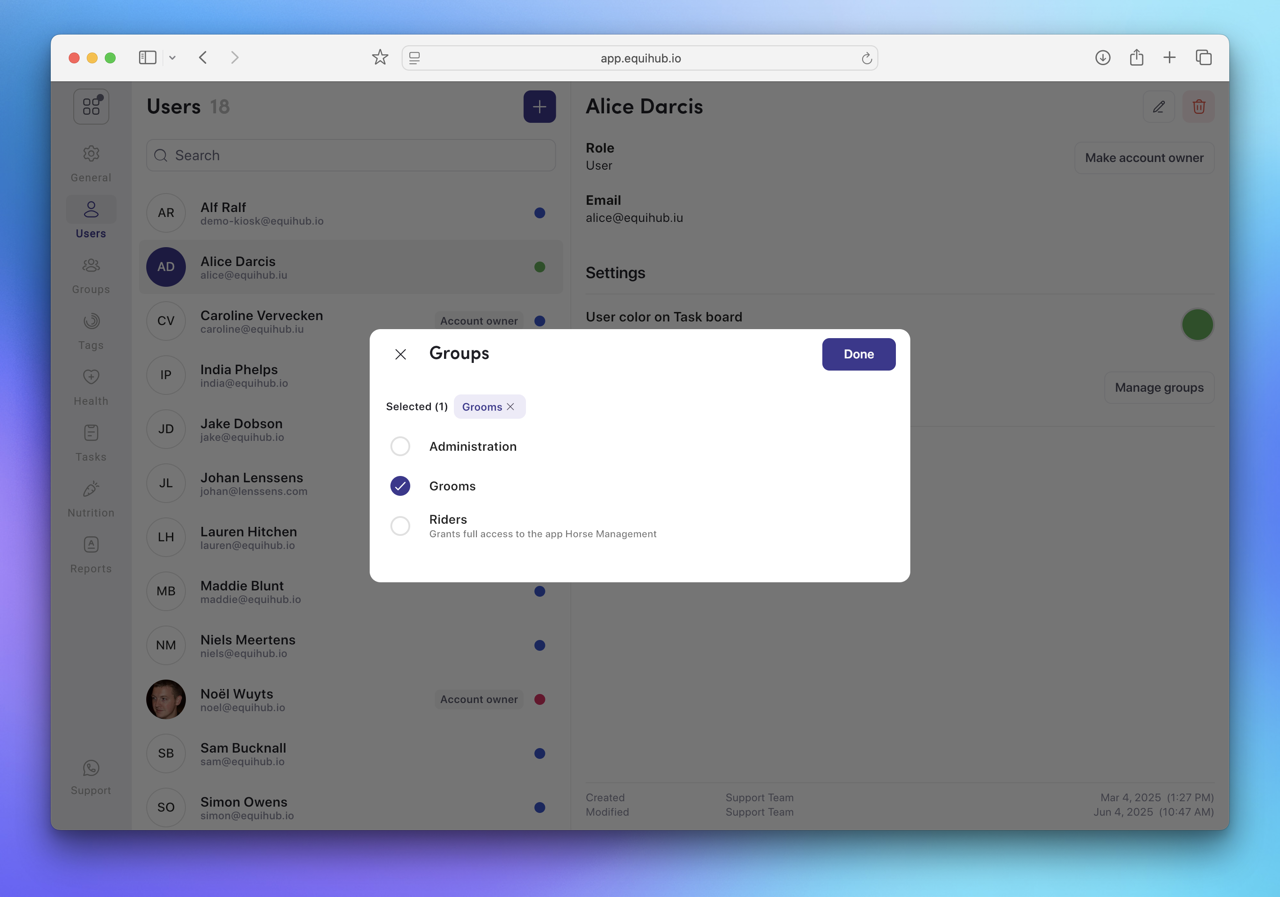Screen dimensions: 1280x897
Task: Click the Make account owner button
Action: click(x=1144, y=158)
